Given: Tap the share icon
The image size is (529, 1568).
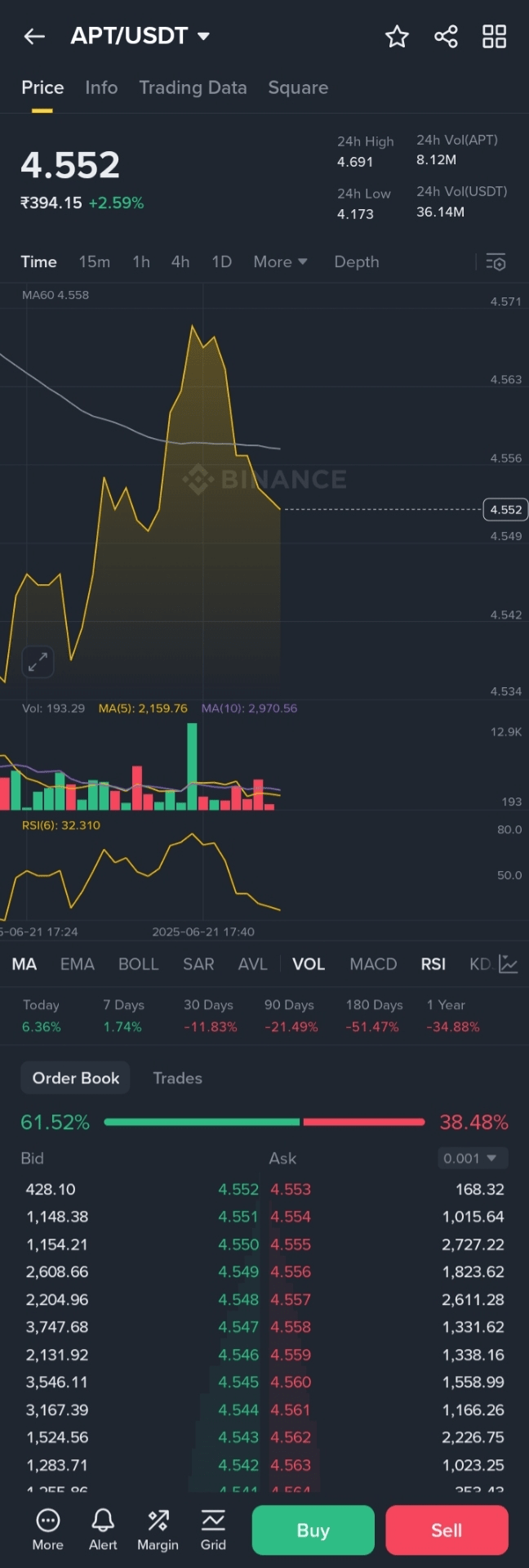Looking at the screenshot, I should point(446,36).
